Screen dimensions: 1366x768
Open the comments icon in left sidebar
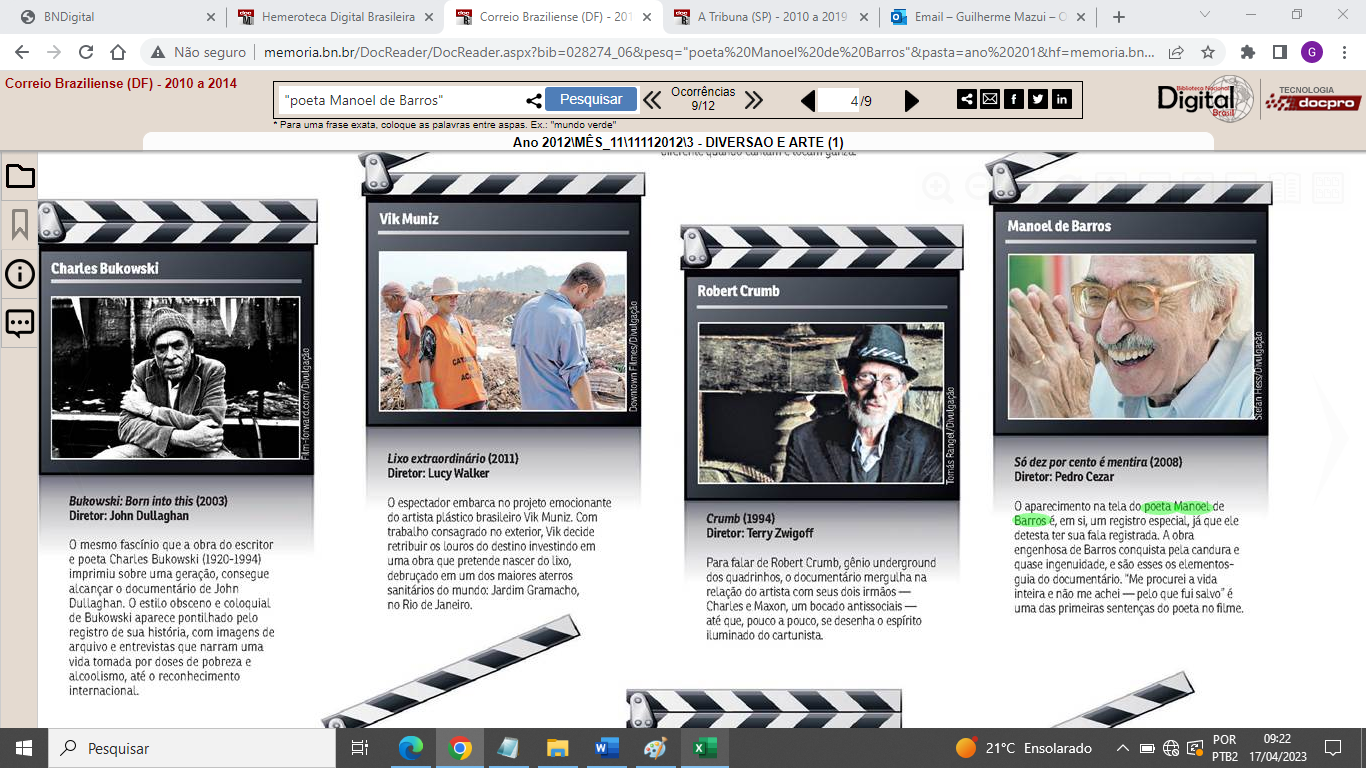click(20, 323)
